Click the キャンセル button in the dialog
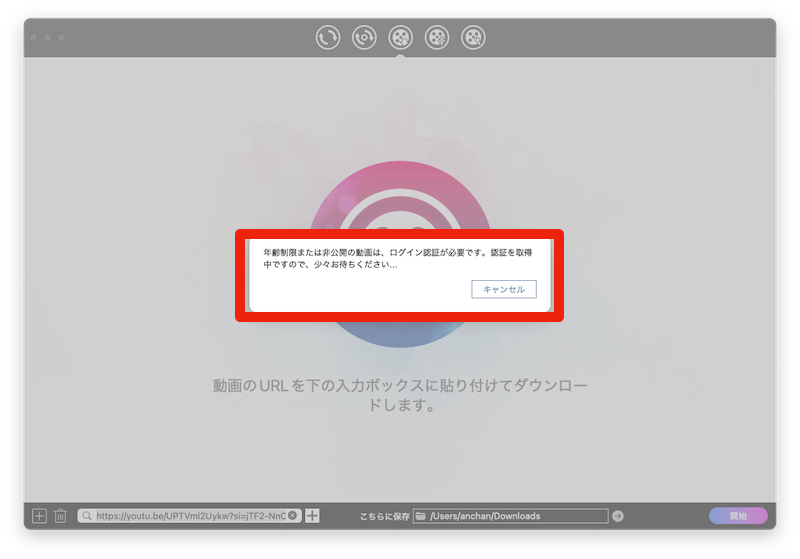The image size is (800, 559). 504,289
